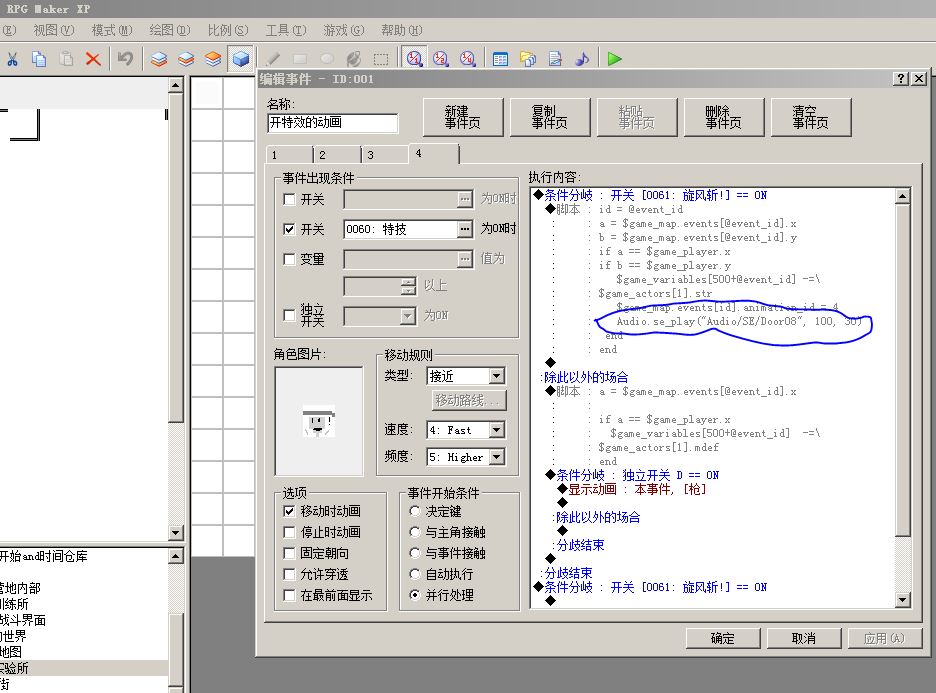
Task: Set zoom scale 1:4 magnifier icon
Action: pos(467,58)
